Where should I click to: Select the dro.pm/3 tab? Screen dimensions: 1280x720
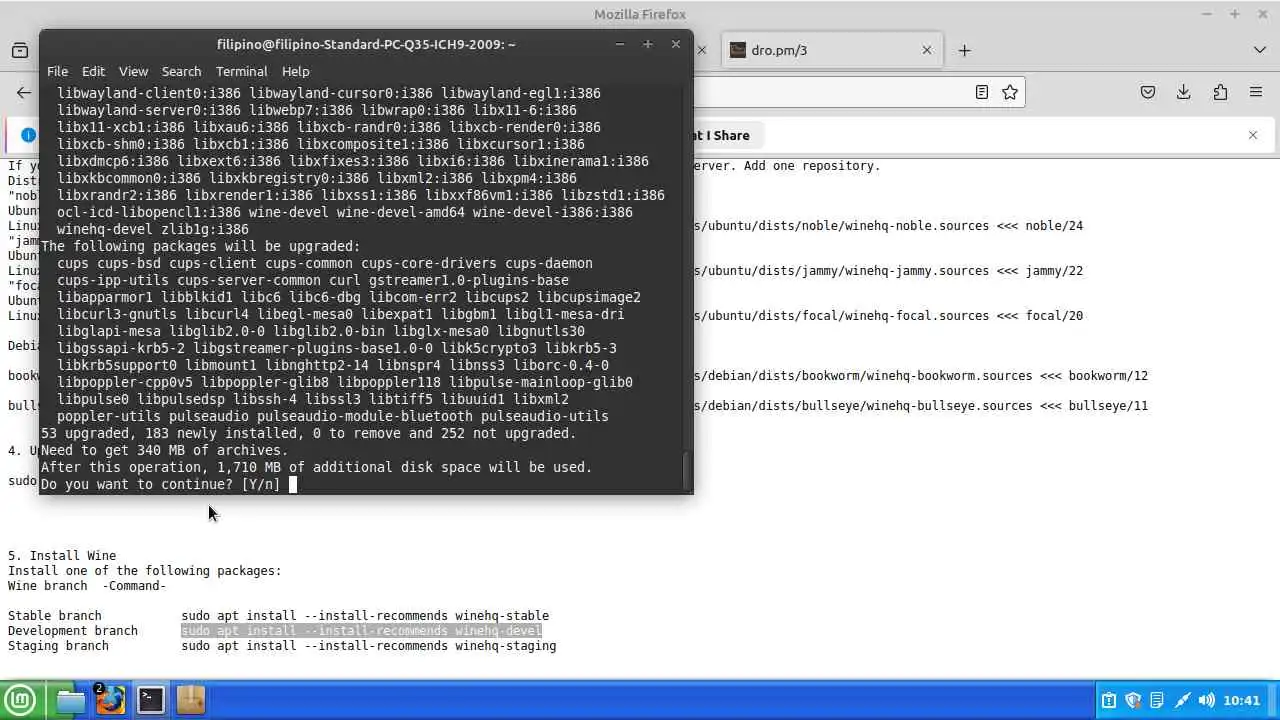832,50
